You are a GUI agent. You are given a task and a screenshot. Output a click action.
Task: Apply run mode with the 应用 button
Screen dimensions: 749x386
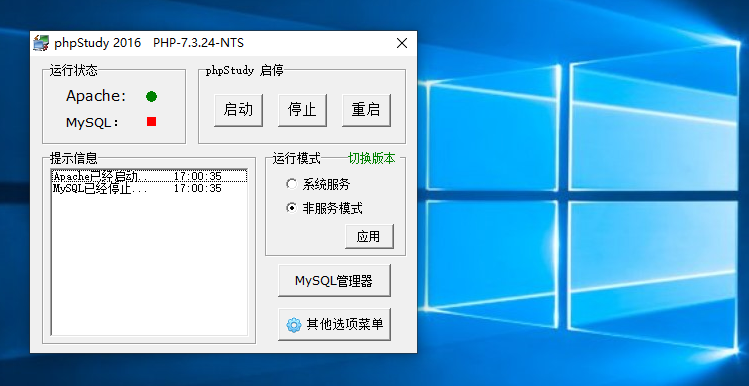[369, 236]
